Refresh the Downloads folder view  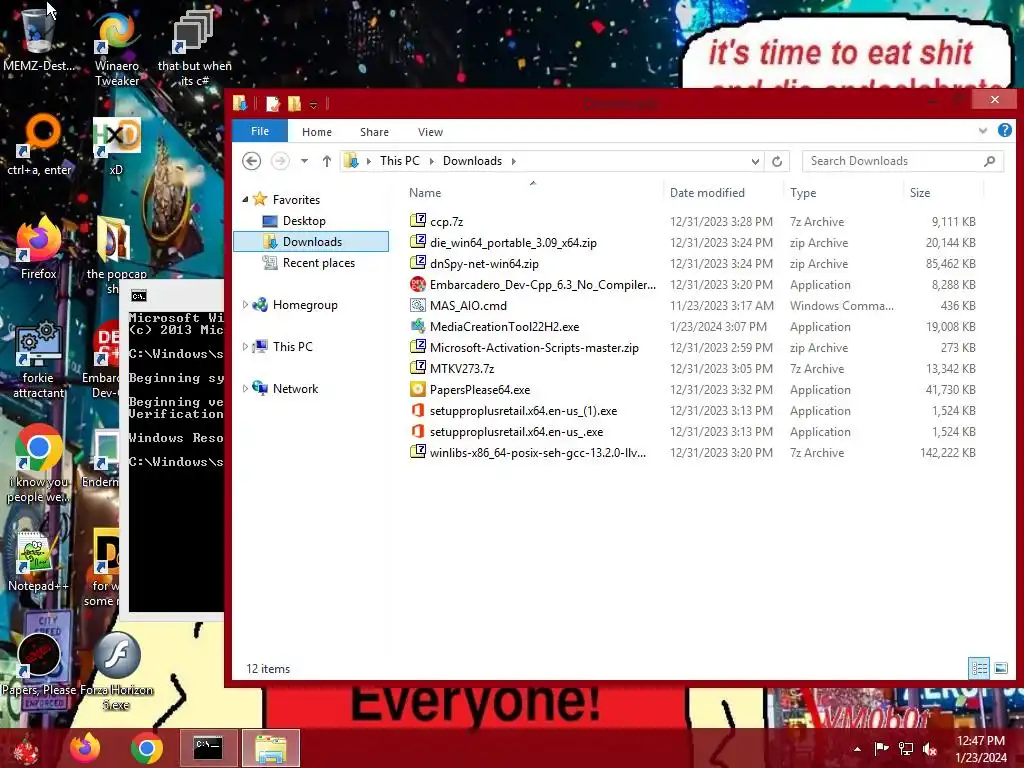[x=776, y=161]
